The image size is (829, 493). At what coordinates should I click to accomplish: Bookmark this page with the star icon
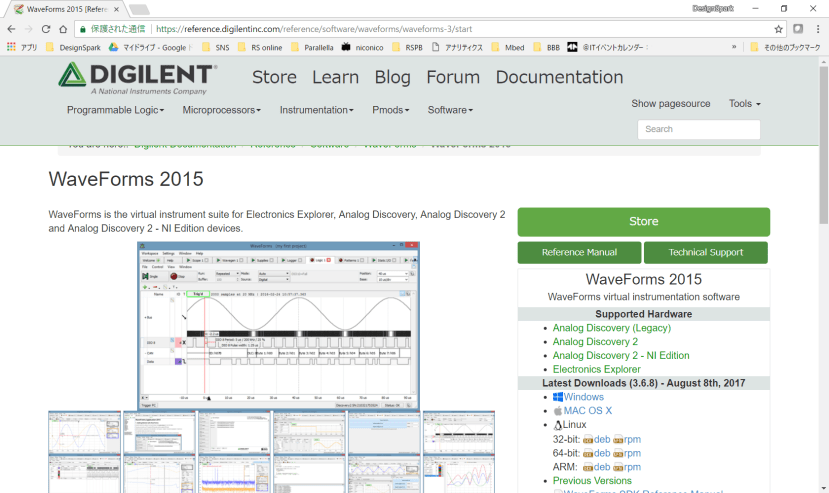click(x=778, y=29)
